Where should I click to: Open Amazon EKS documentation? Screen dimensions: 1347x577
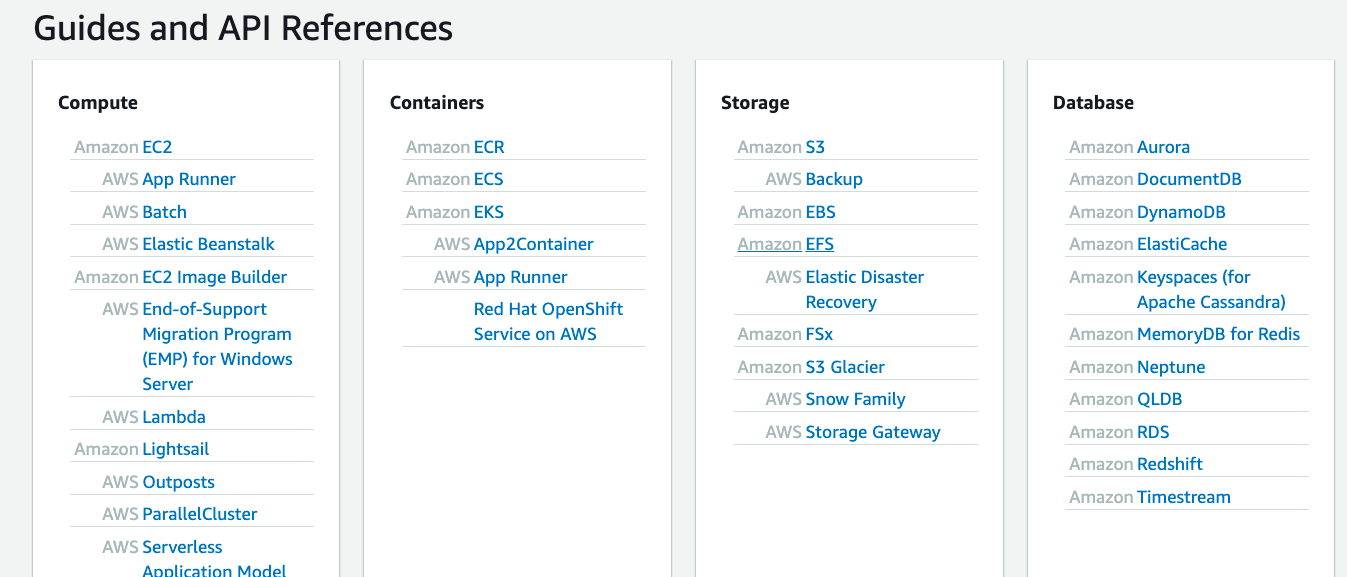coord(488,212)
